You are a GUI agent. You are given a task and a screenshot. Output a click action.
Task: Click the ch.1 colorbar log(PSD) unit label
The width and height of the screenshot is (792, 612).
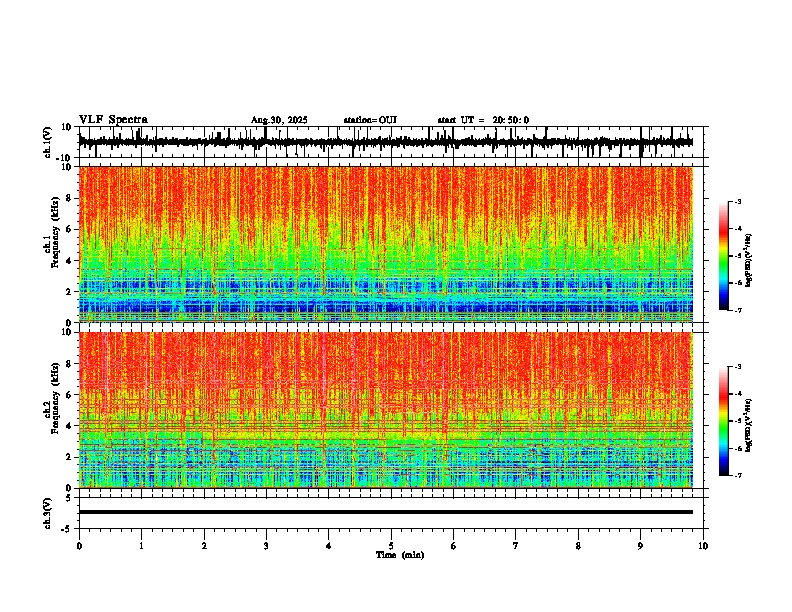point(748,261)
